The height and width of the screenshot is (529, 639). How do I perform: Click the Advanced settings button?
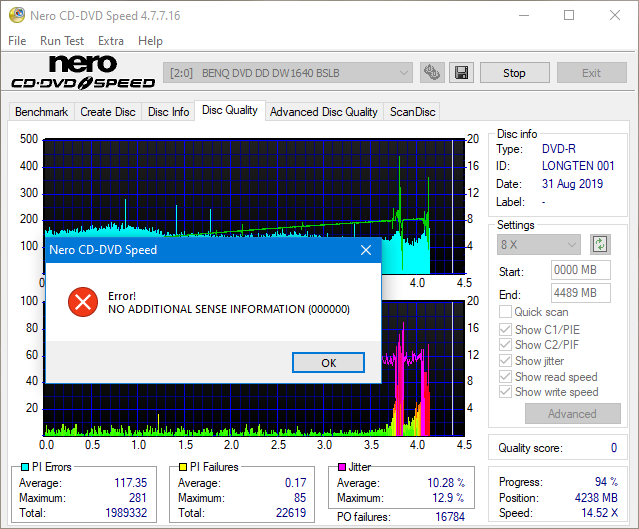pos(573,414)
